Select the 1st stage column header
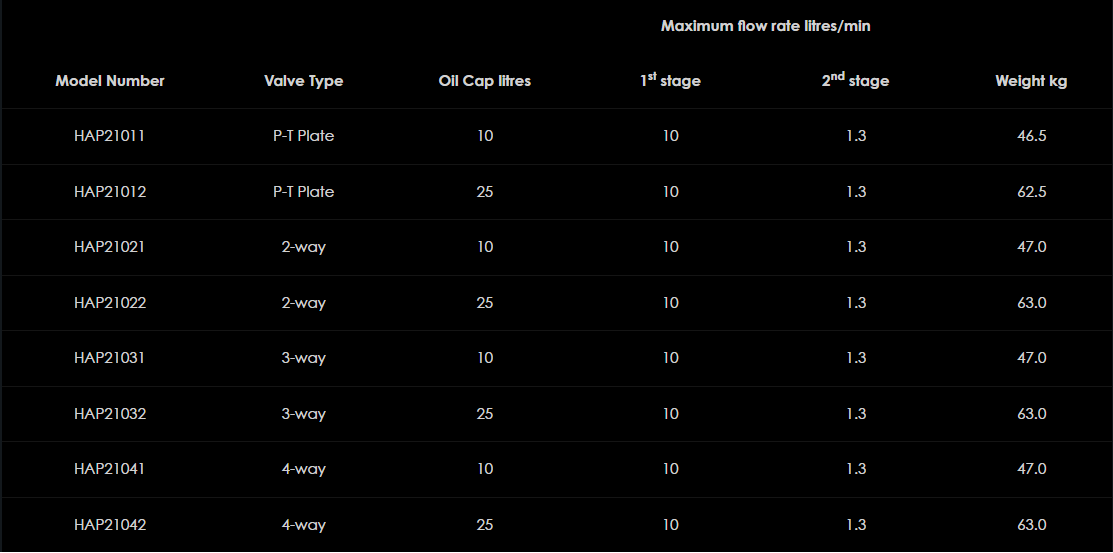This screenshot has width=1113, height=553. [670, 81]
